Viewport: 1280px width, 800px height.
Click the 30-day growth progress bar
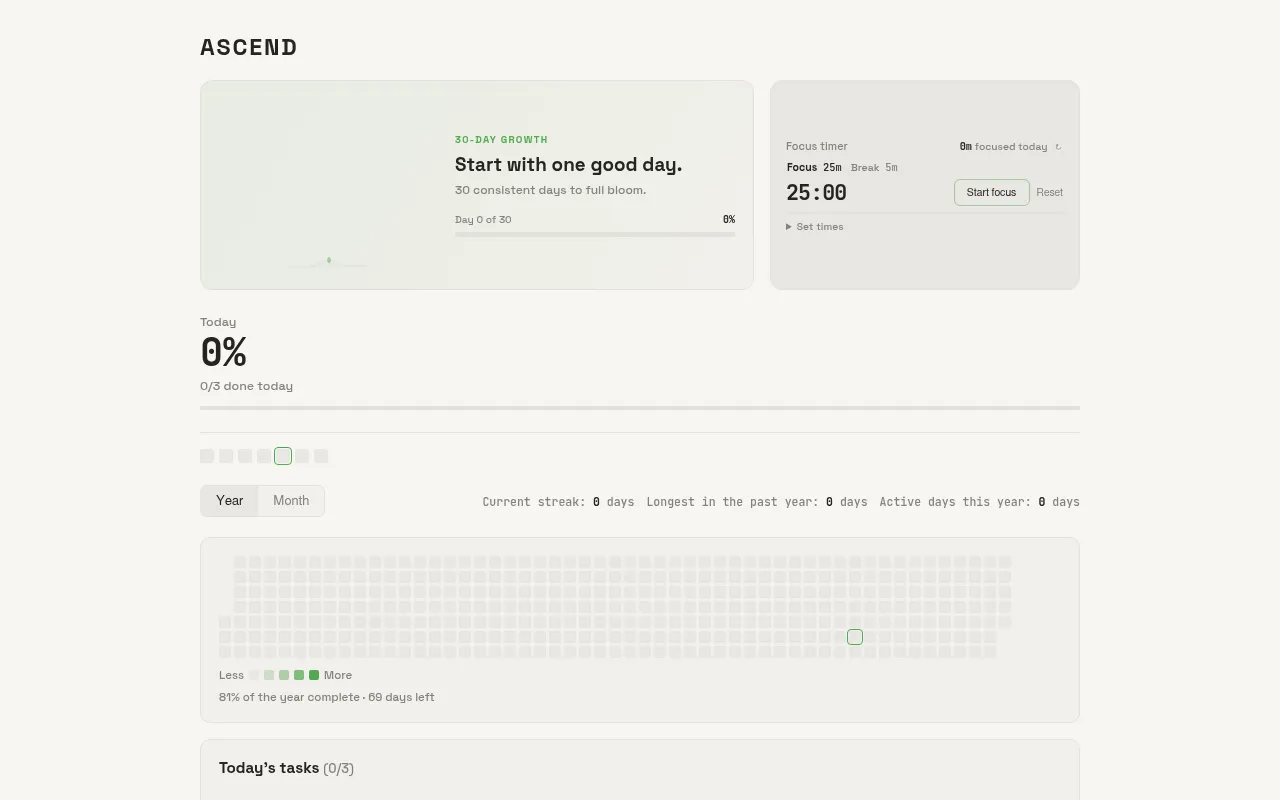tap(595, 234)
